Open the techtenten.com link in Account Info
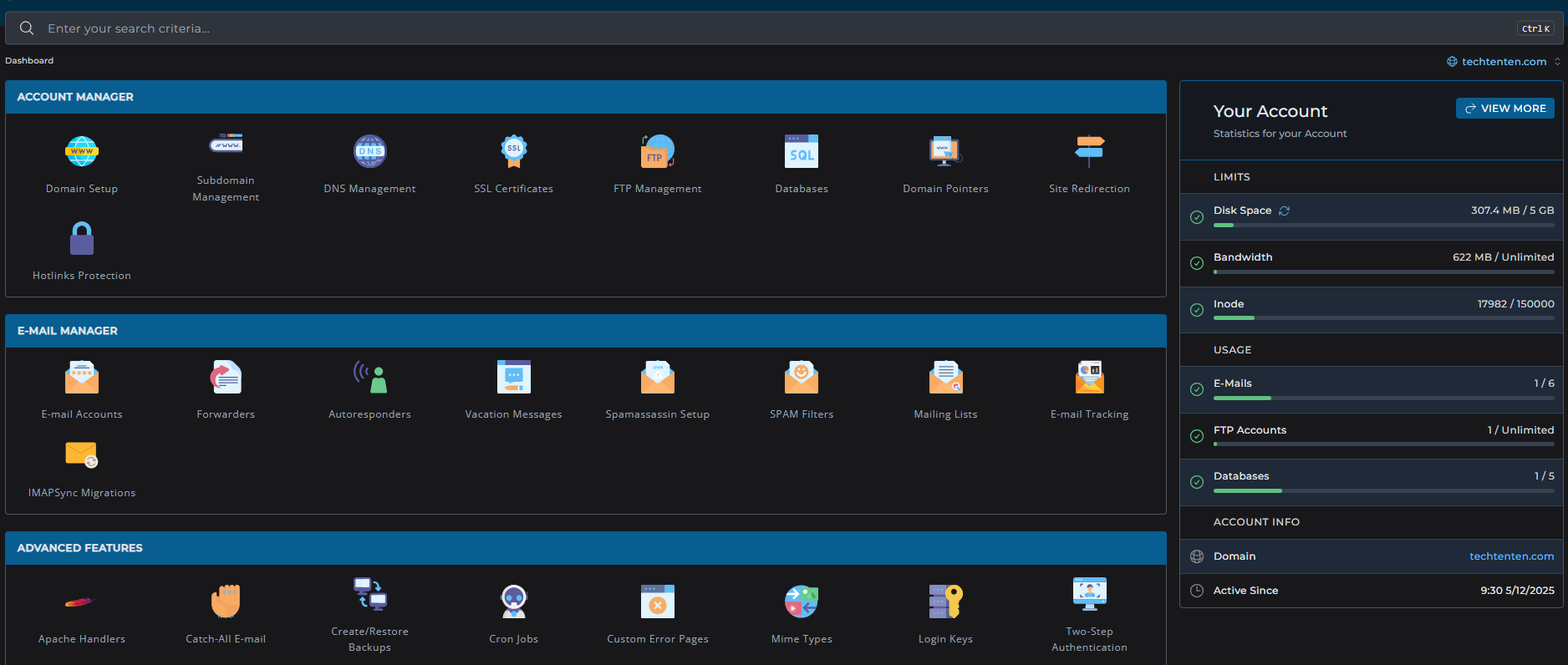 click(1511, 556)
